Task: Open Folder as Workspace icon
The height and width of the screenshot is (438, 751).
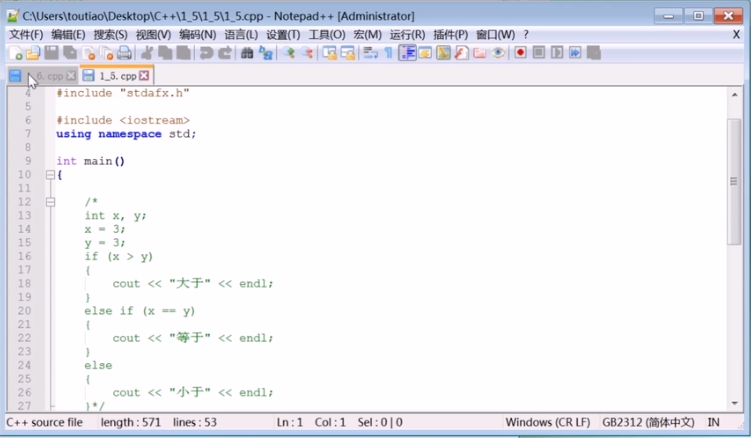Action: tap(480, 53)
